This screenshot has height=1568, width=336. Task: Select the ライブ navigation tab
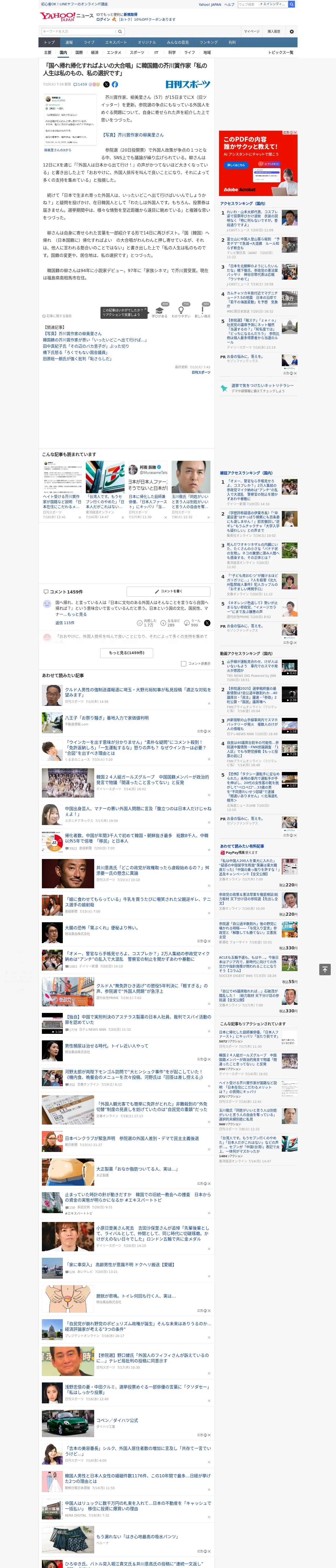click(x=89, y=43)
